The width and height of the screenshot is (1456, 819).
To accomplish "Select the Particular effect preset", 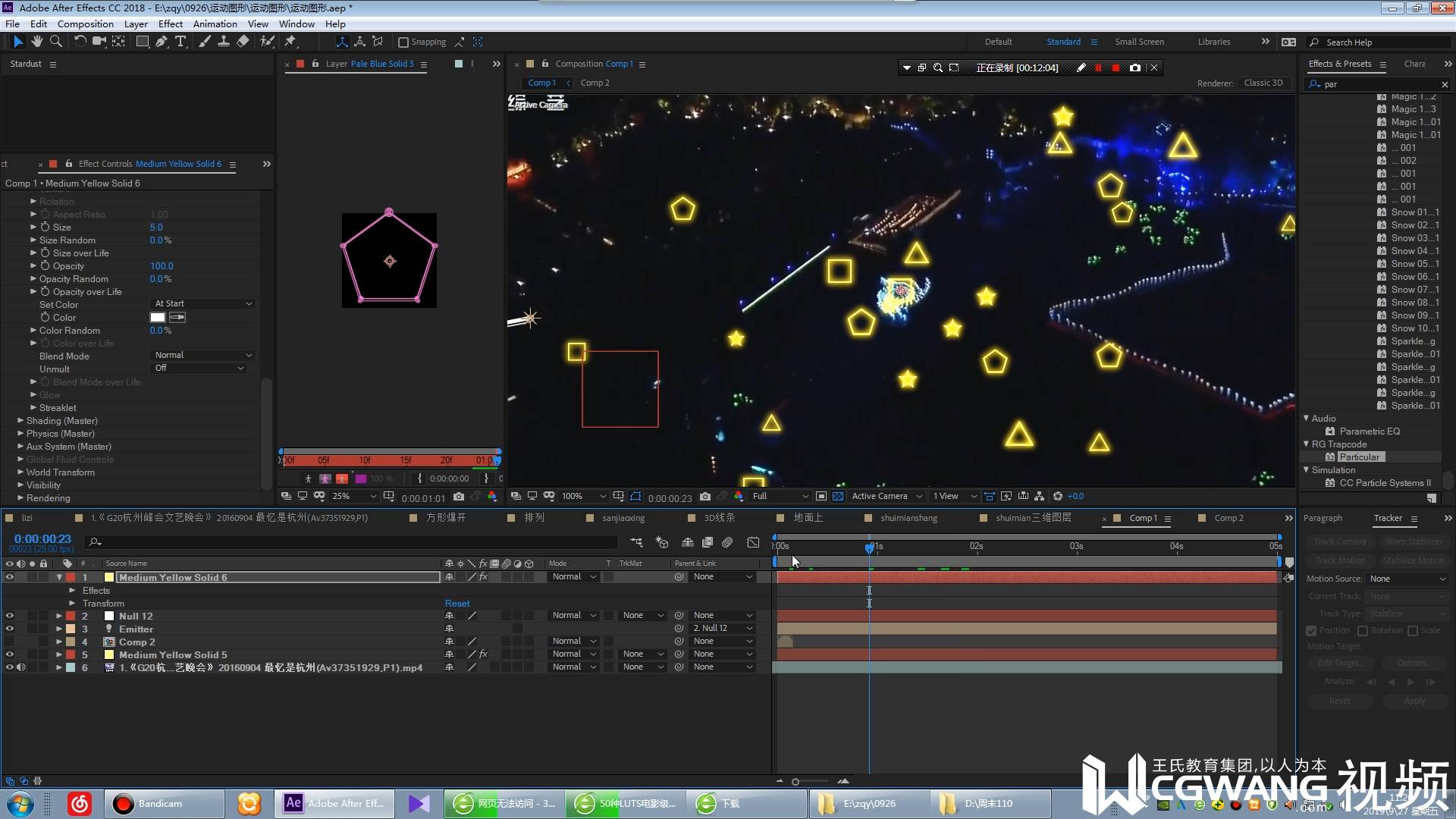I will (1360, 457).
